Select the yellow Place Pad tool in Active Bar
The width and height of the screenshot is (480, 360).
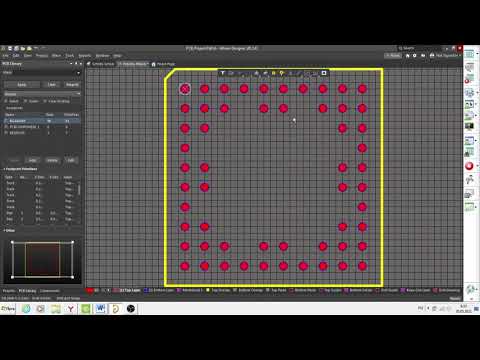[274, 73]
